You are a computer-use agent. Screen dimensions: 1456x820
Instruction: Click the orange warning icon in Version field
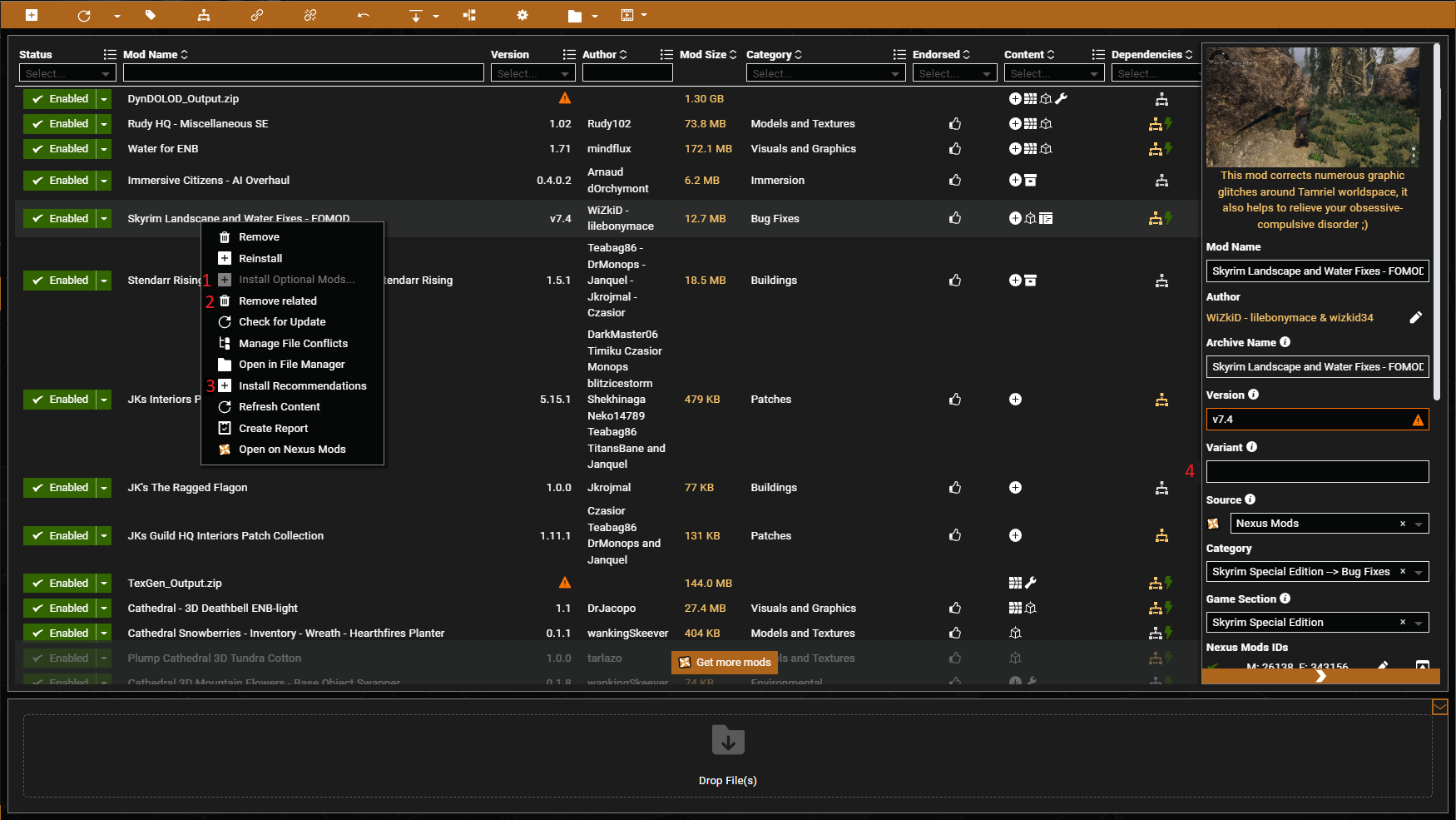[1418, 420]
